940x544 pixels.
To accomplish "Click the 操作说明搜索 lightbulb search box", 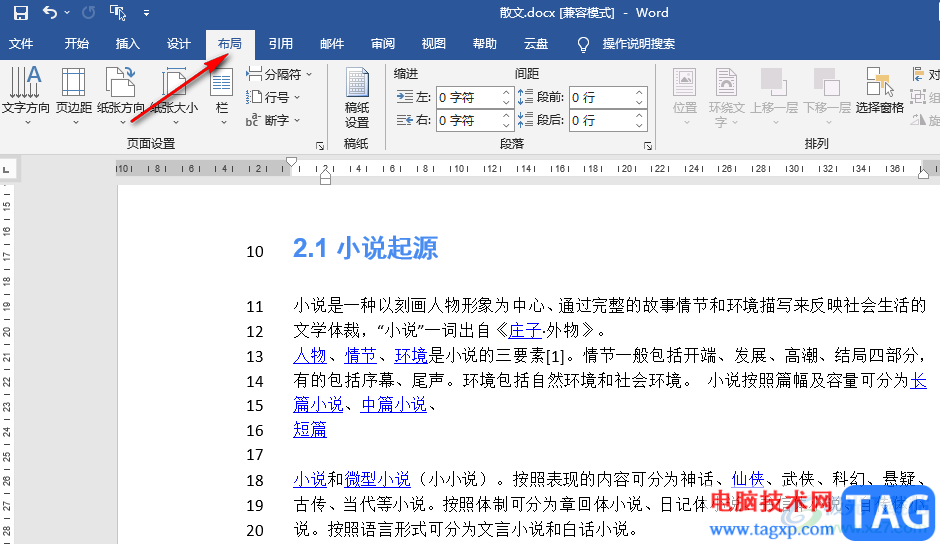I will (x=626, y=44).
